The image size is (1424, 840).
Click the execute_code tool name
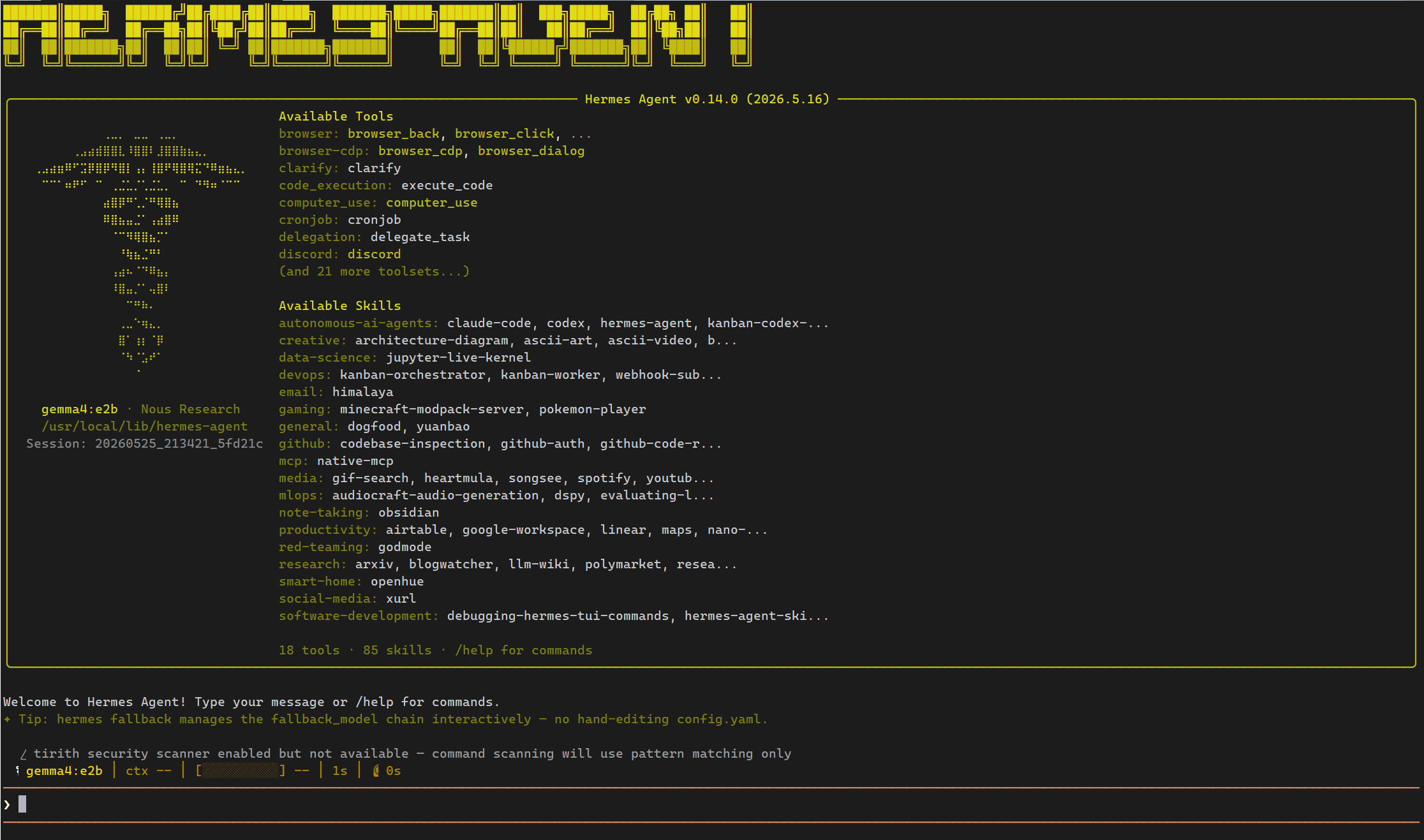pos(447,185)
